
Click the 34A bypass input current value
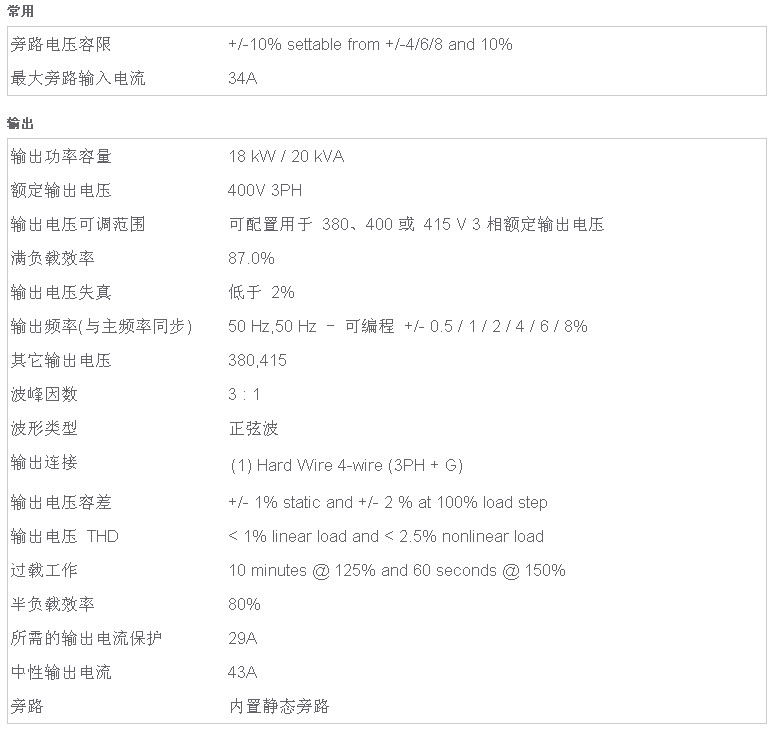pyautogui.click(x=242, y=78)
